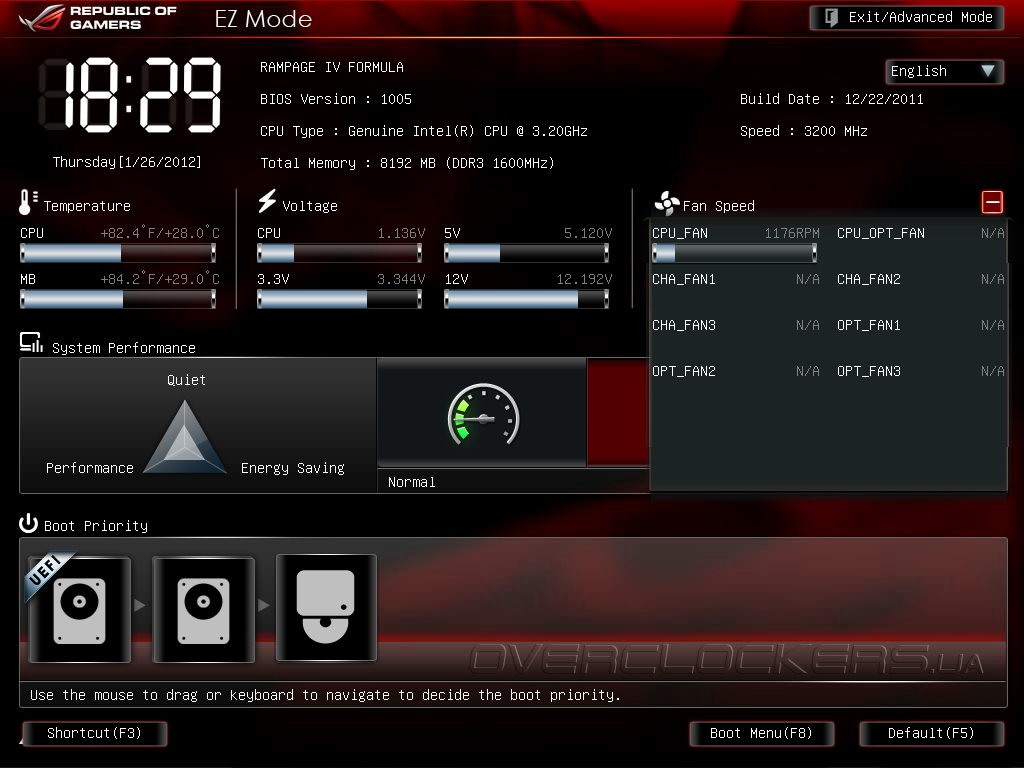Screen dimensions: 1024x768
Task: Click the CHA_FAN3 label
Action: coord(684,325)
